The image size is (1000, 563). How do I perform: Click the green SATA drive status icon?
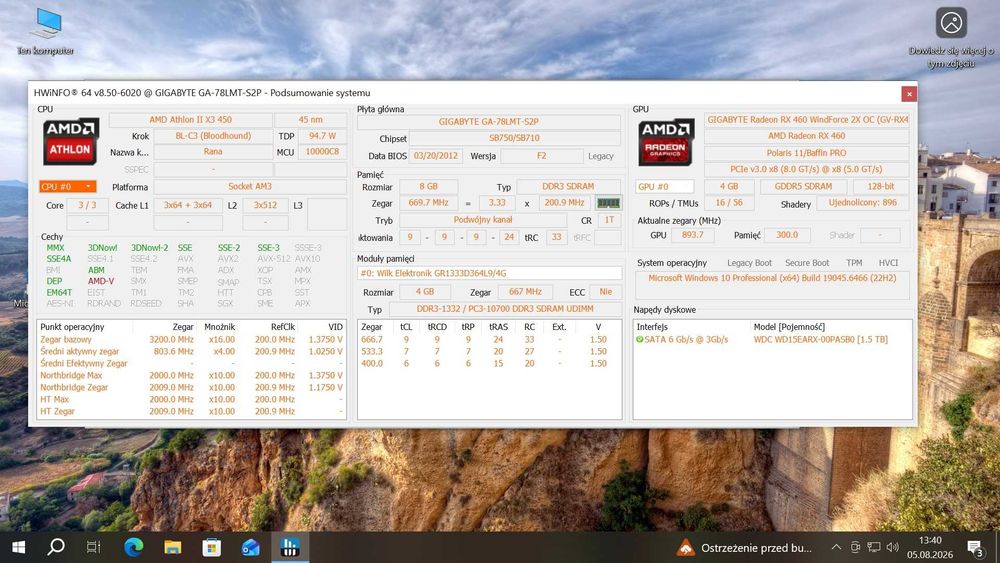point(640,339)
